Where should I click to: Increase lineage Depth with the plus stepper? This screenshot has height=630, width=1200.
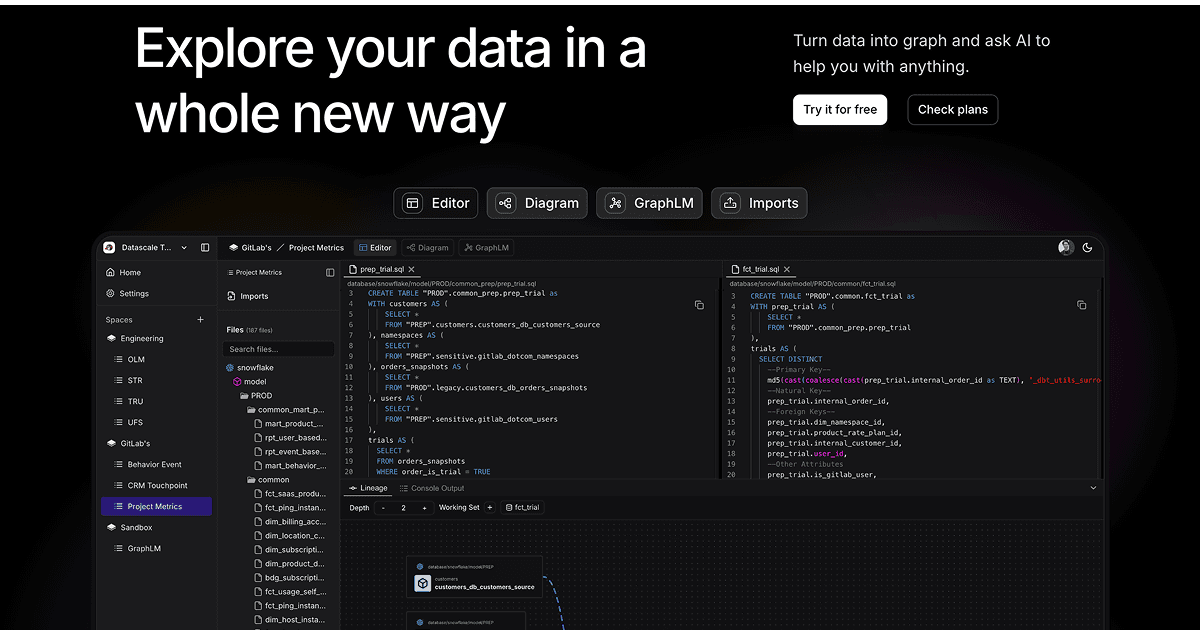tap(424, 507)
